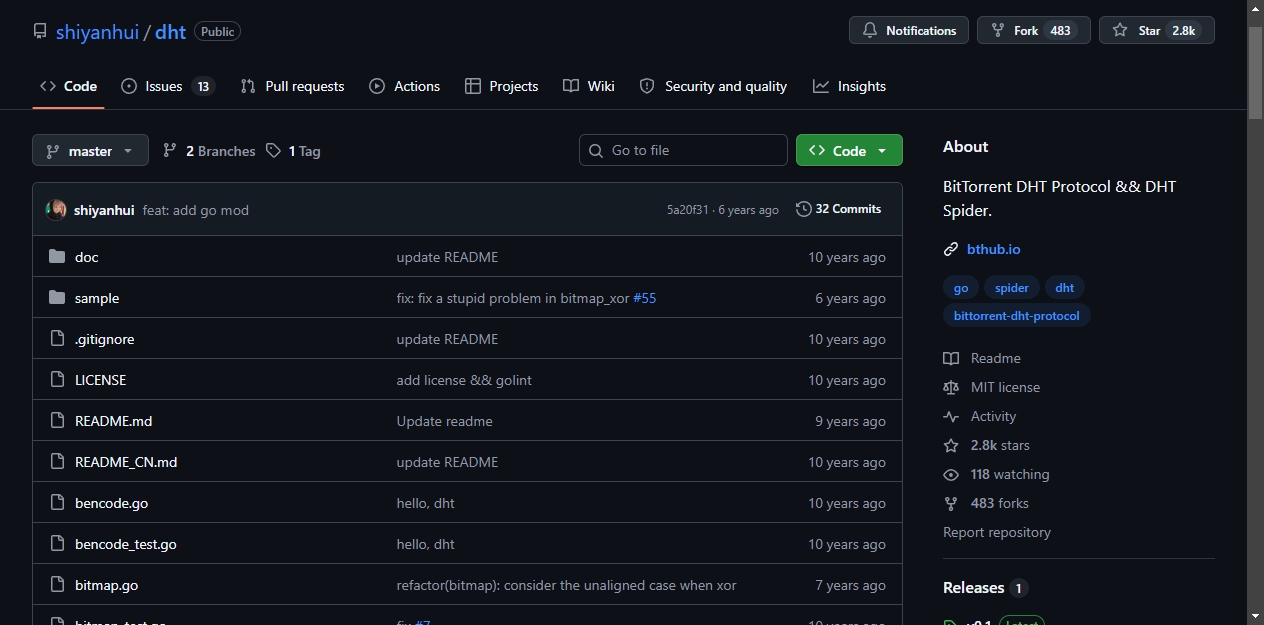The height and width of the screenshot is (625, 1264).
Task: Click the repository icon beside shiyanhui
Action: pos(40,31)
